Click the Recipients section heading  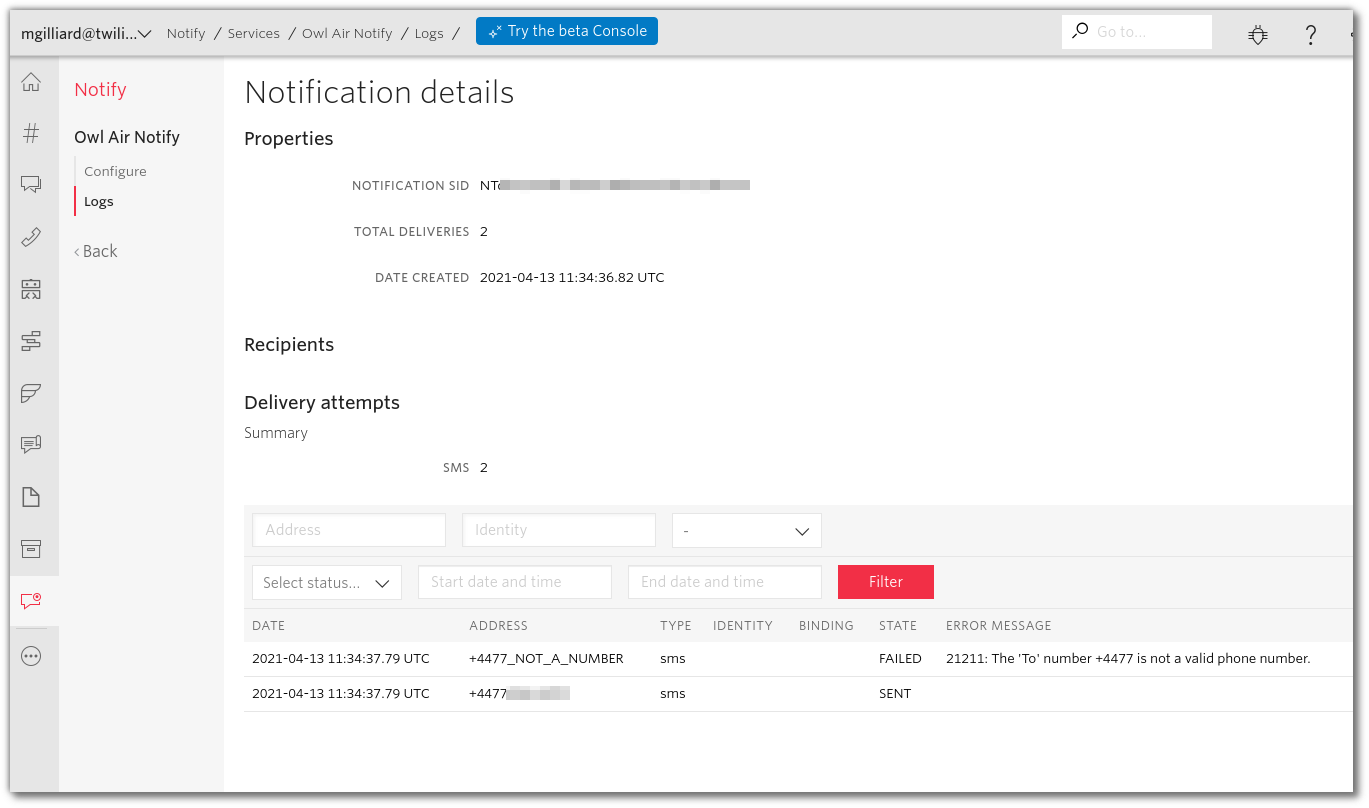289,345
